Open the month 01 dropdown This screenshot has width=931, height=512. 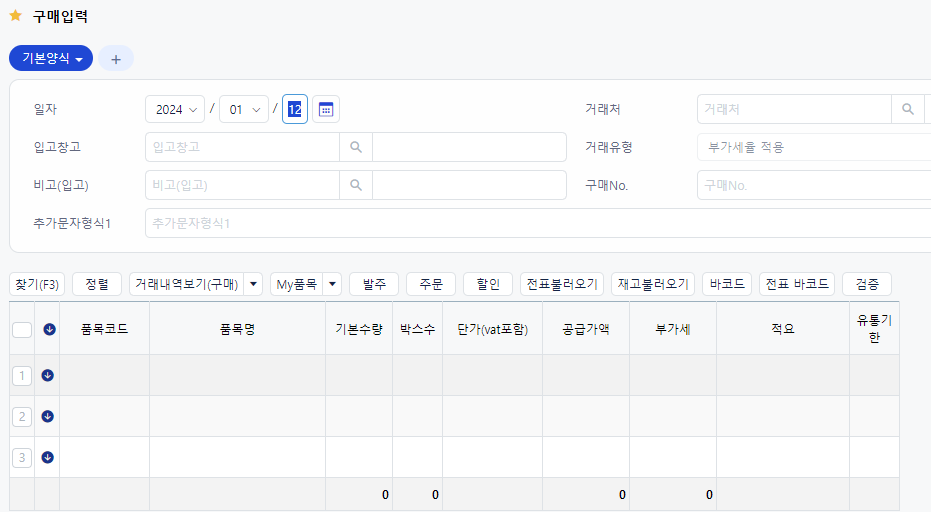[x=244, y=109]
